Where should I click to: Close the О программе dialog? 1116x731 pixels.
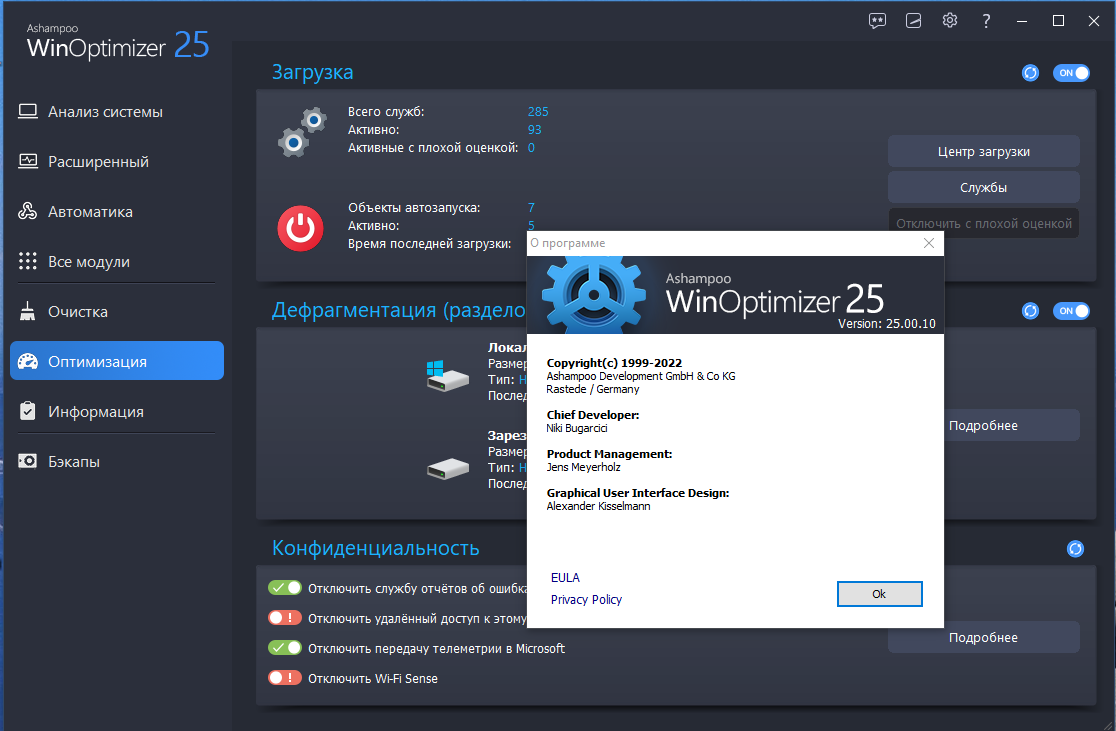pyautogui.click(x=928, y=243)
